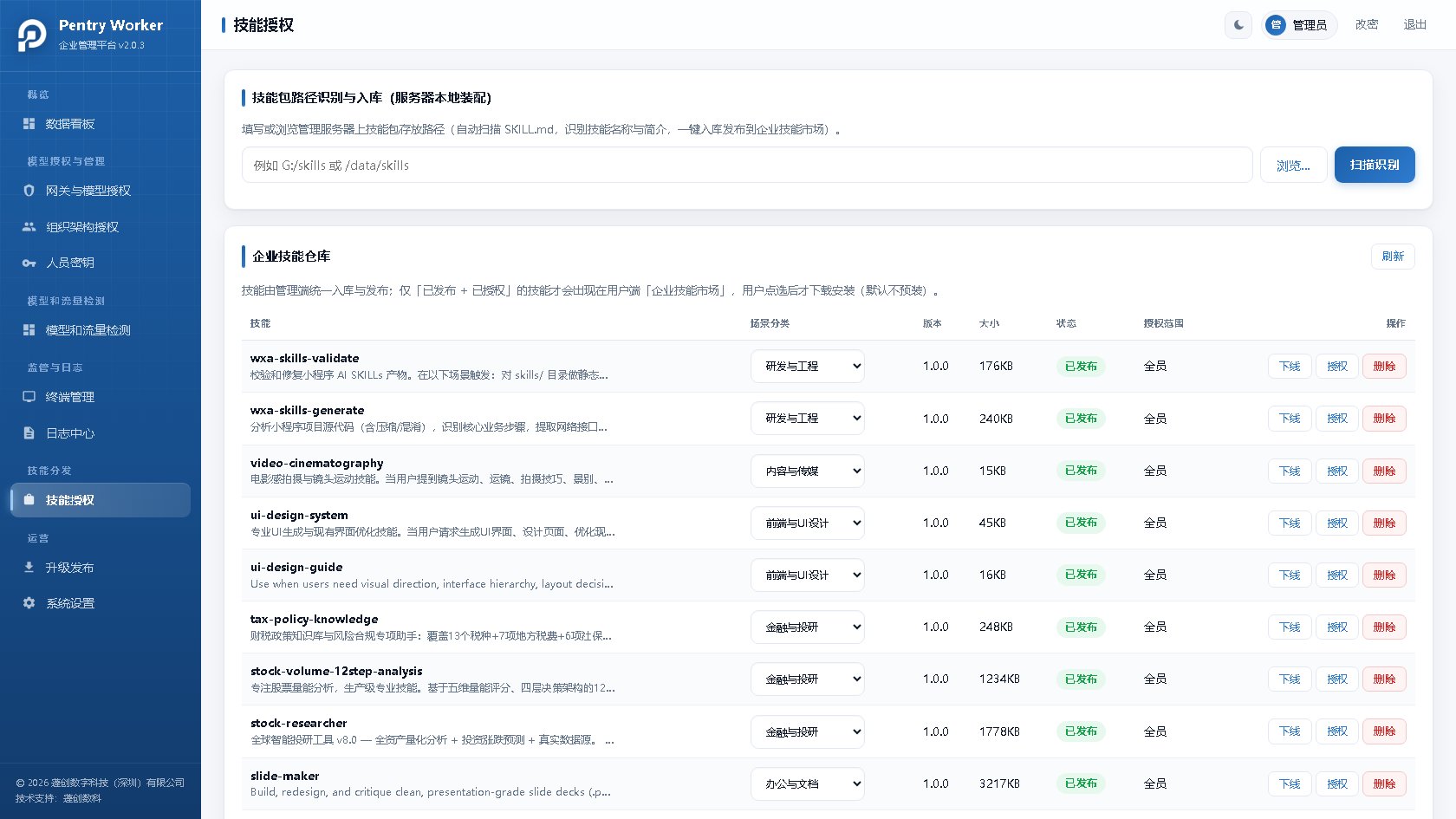Delete the wxa-skills-generate skill
Screen dimensions: 1456x819
pyautogui.click(x=1384, y=419)
